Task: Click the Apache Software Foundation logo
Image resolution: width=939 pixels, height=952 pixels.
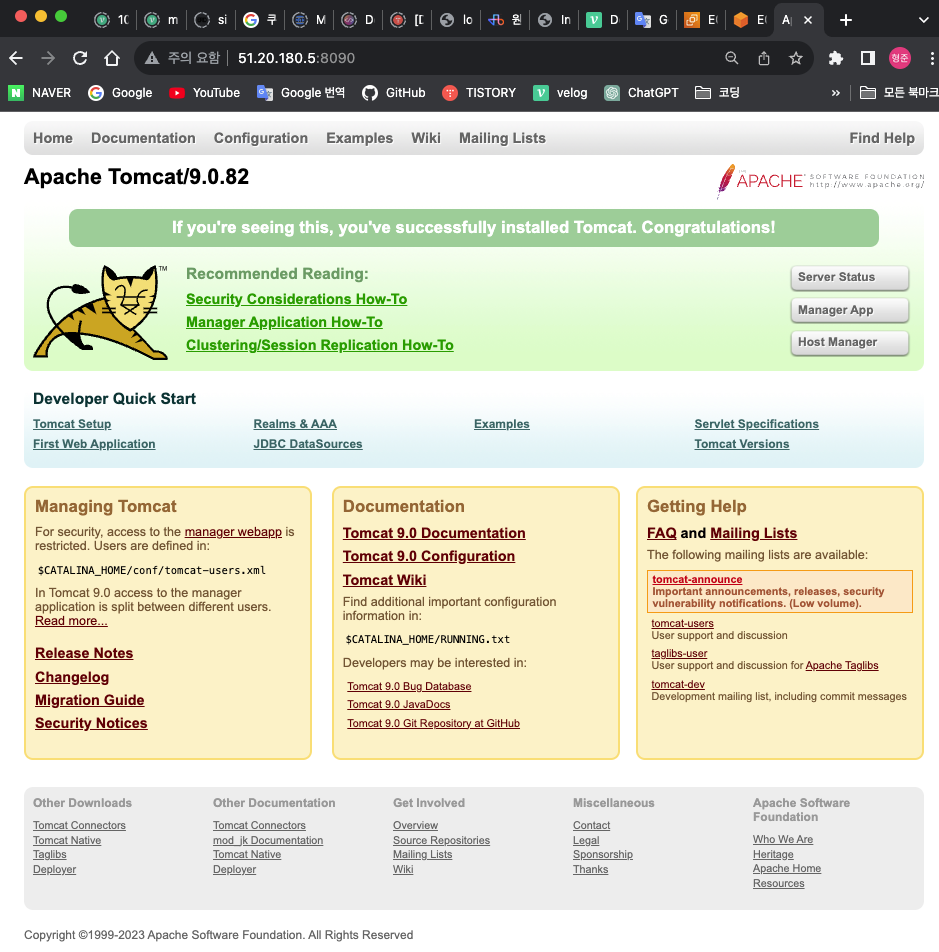Action: click(820, 180)
